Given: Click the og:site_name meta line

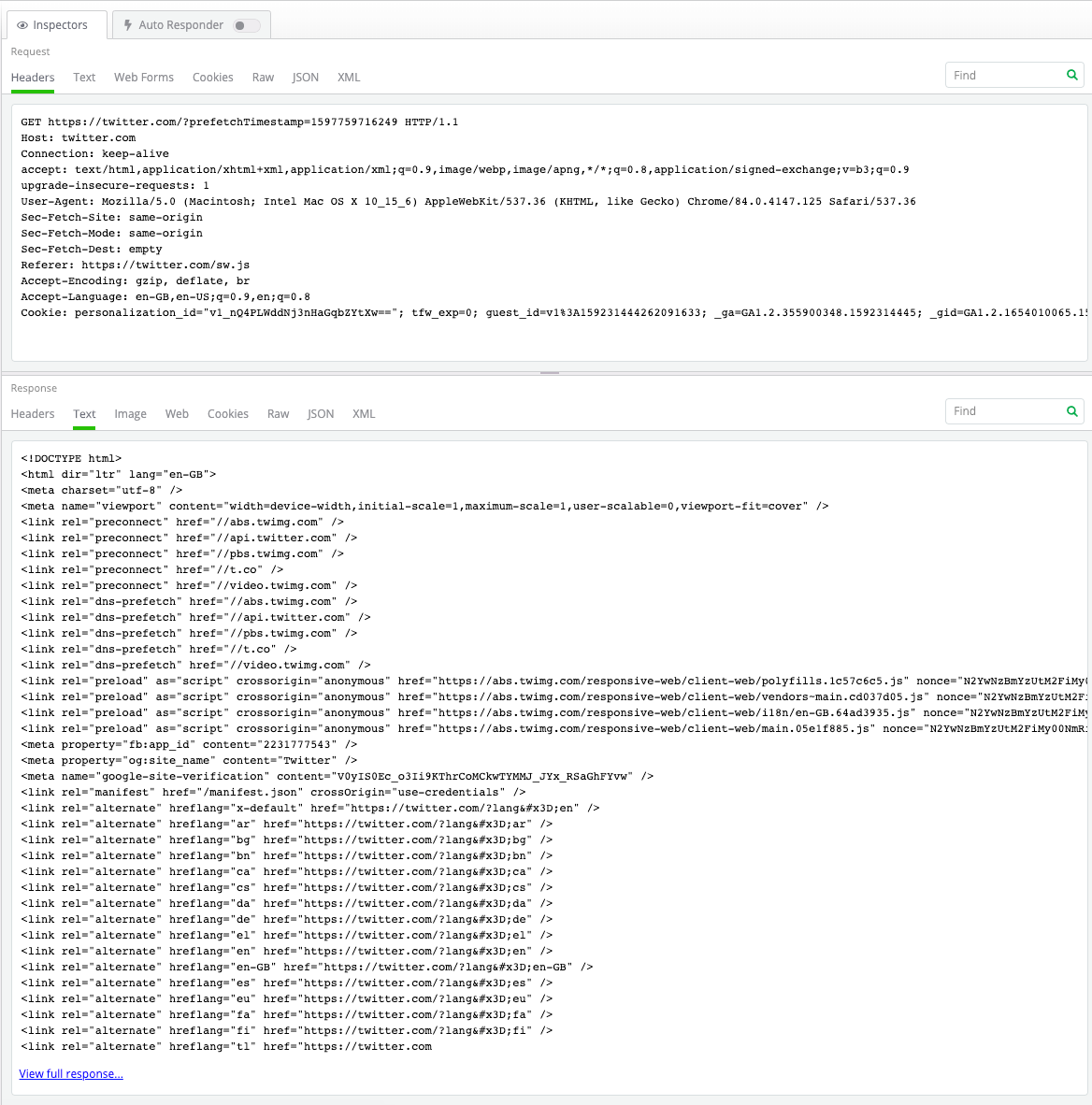Looking at the screenshot, I should click(189, 760).
